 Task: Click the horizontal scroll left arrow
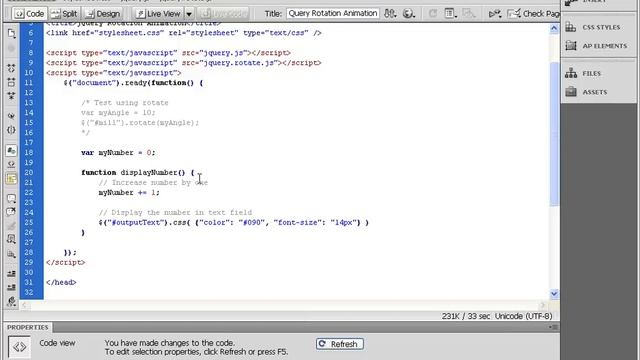point(24,305)
